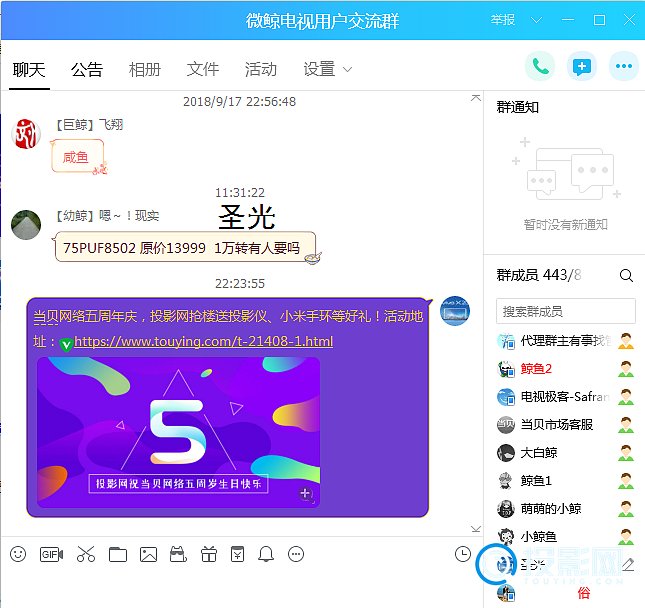The height and width of the screenshot is (608, 645).
Task: Click sender name [幼鲸] 嗯~！现实
Action: (x=107, y=216)
